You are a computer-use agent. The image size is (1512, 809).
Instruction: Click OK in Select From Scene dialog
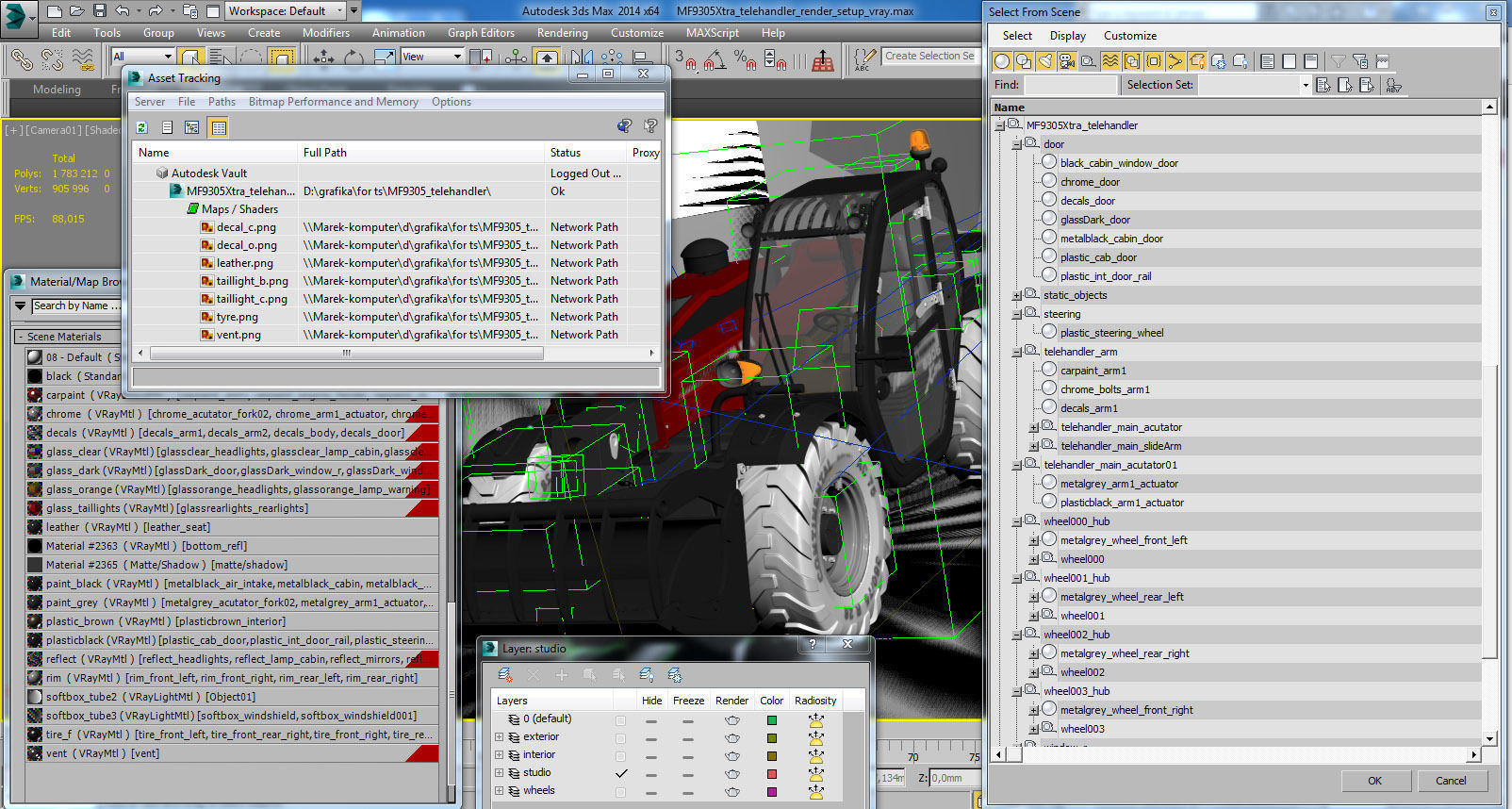click(x=1374, y=781)
